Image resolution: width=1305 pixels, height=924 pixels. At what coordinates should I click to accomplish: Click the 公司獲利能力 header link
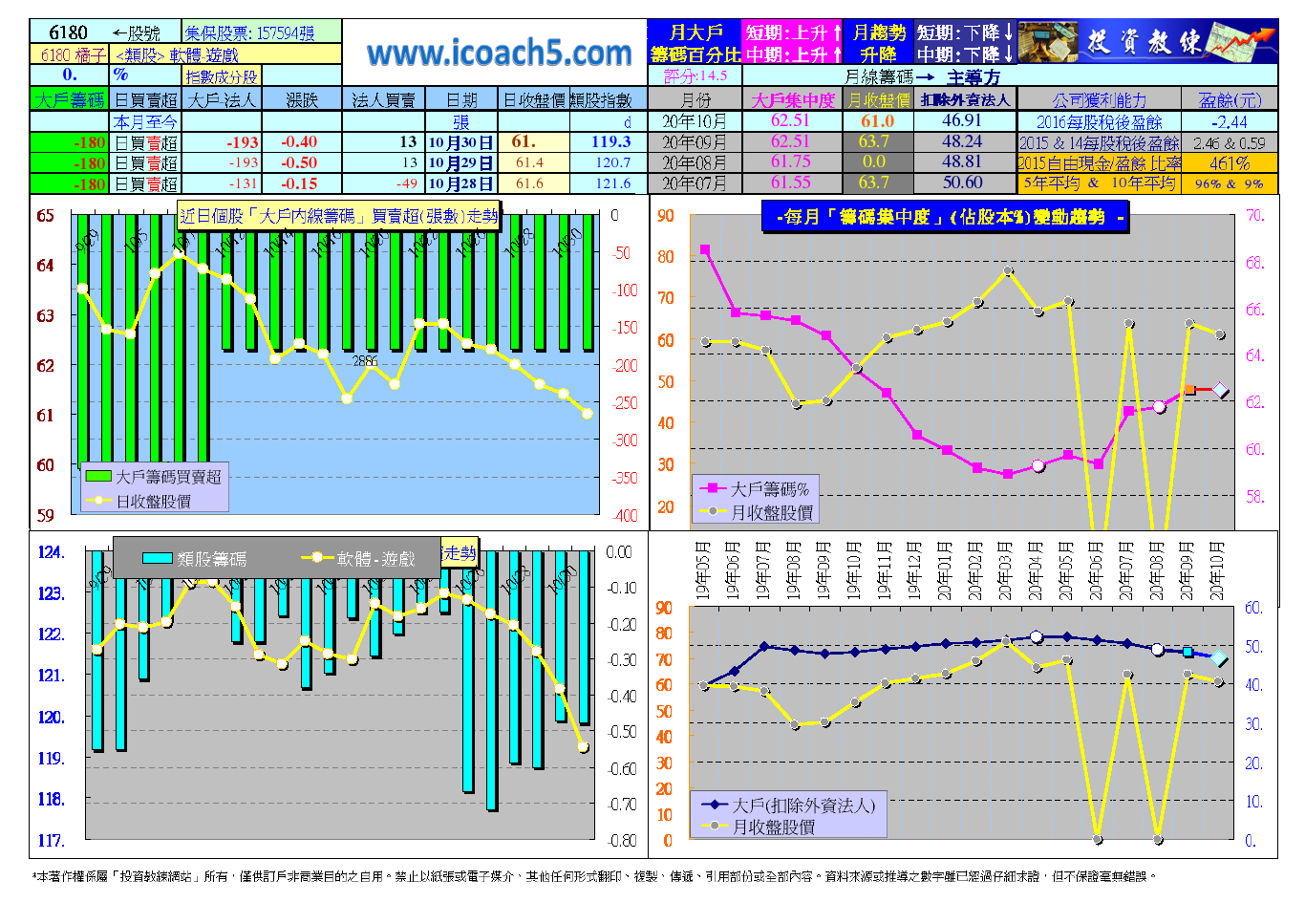click(1099, 99)
